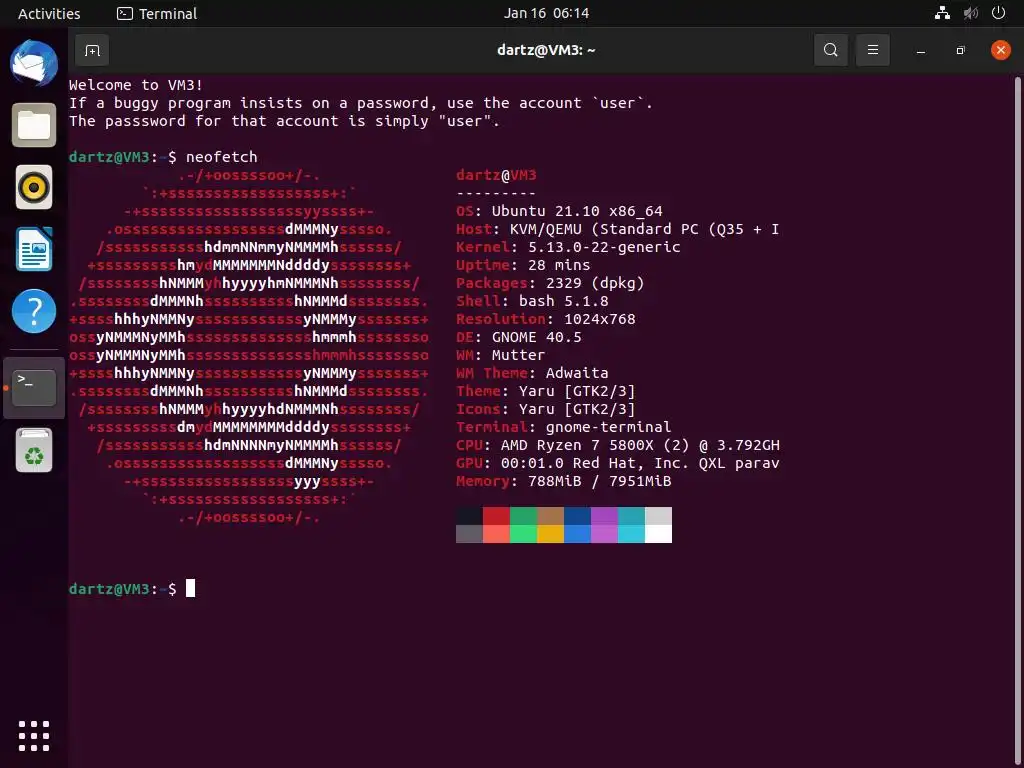Screen dimensions: 1024x768
Task: Open the terminal hamburger menu
Action: 872,50
